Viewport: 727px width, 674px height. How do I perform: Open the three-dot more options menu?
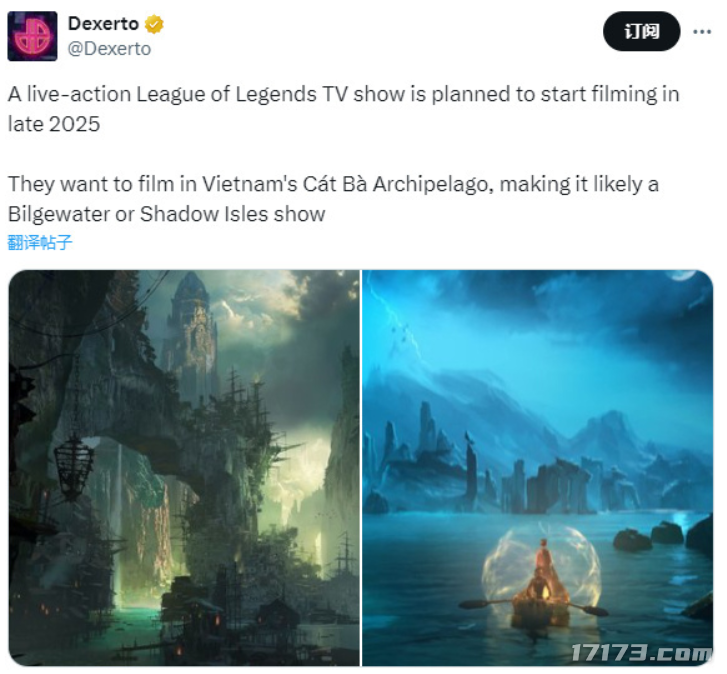point(702,32)
